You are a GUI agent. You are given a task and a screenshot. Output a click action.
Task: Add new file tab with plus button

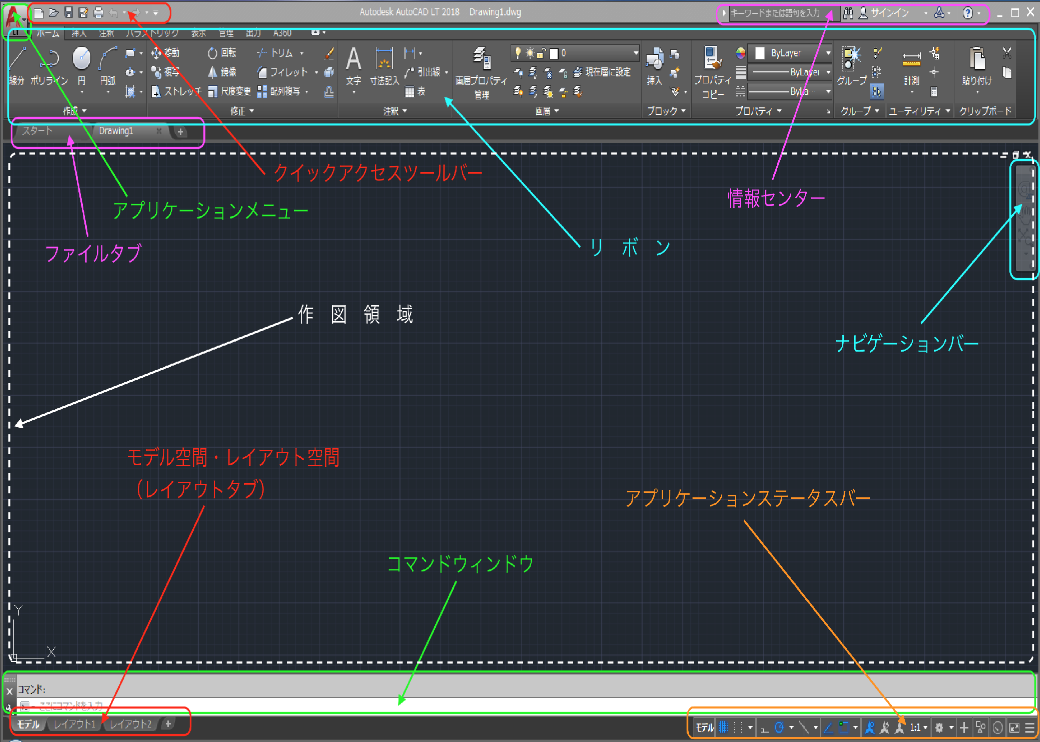pyautogui.click(x=180, y=132)
